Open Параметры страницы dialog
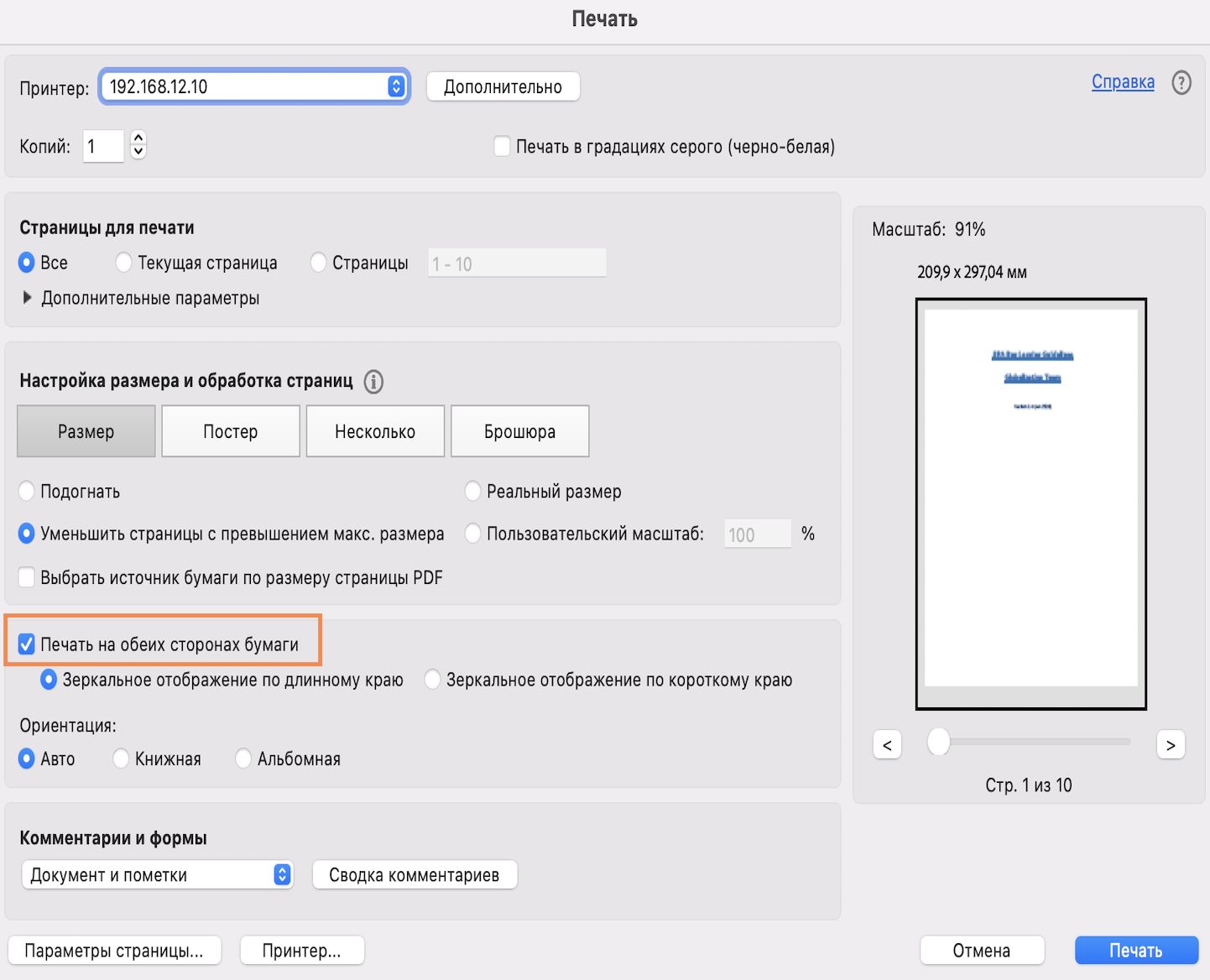This screenshot has height=980, width=1210. point(114,951)
